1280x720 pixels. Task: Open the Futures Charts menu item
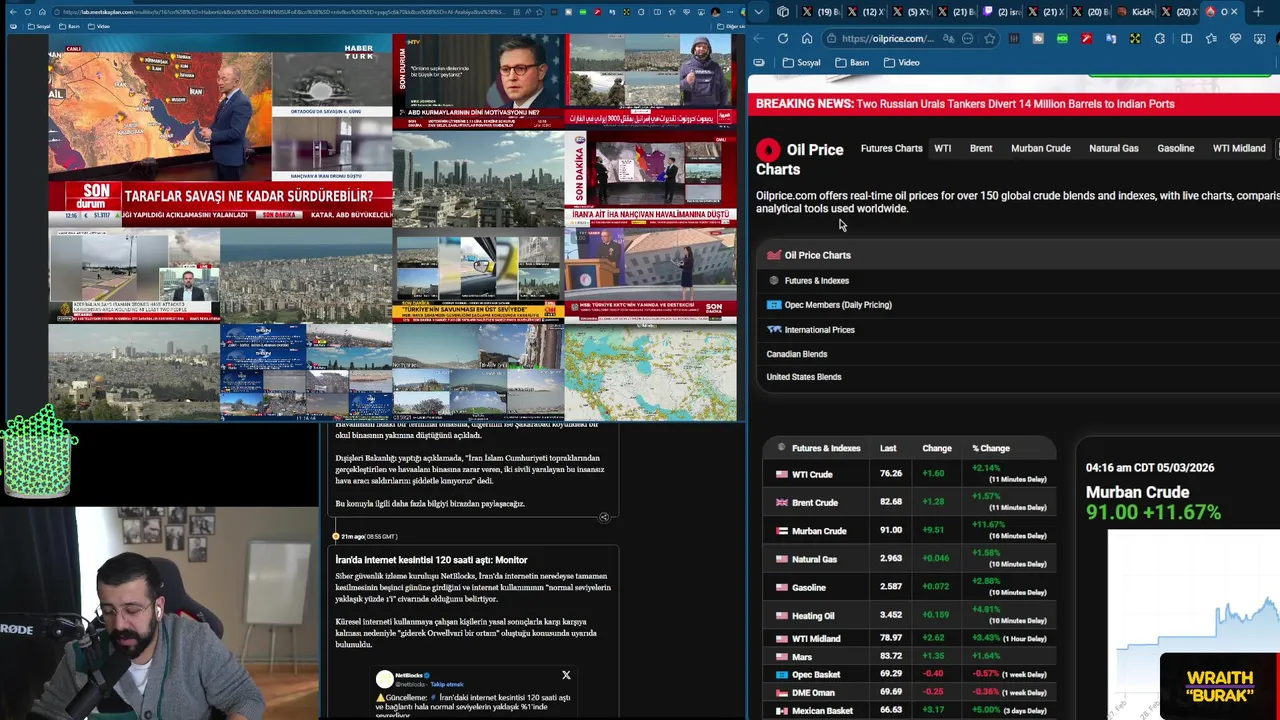coord(891,148)
